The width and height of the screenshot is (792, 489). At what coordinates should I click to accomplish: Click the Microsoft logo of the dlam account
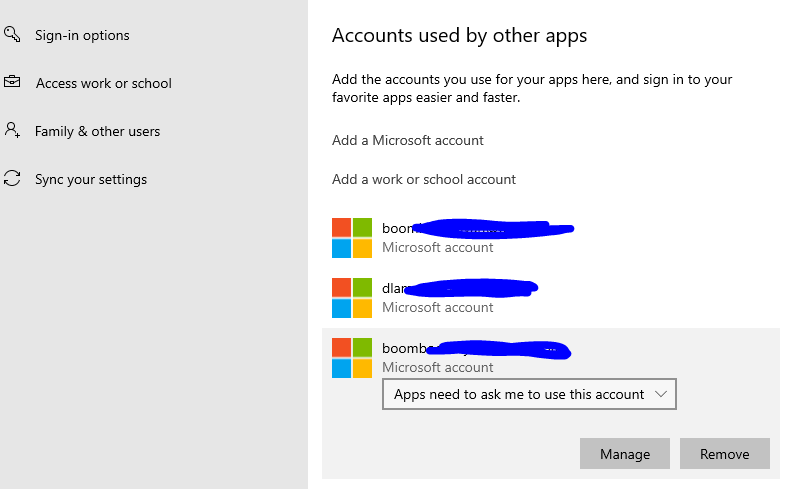click(352, 298)
